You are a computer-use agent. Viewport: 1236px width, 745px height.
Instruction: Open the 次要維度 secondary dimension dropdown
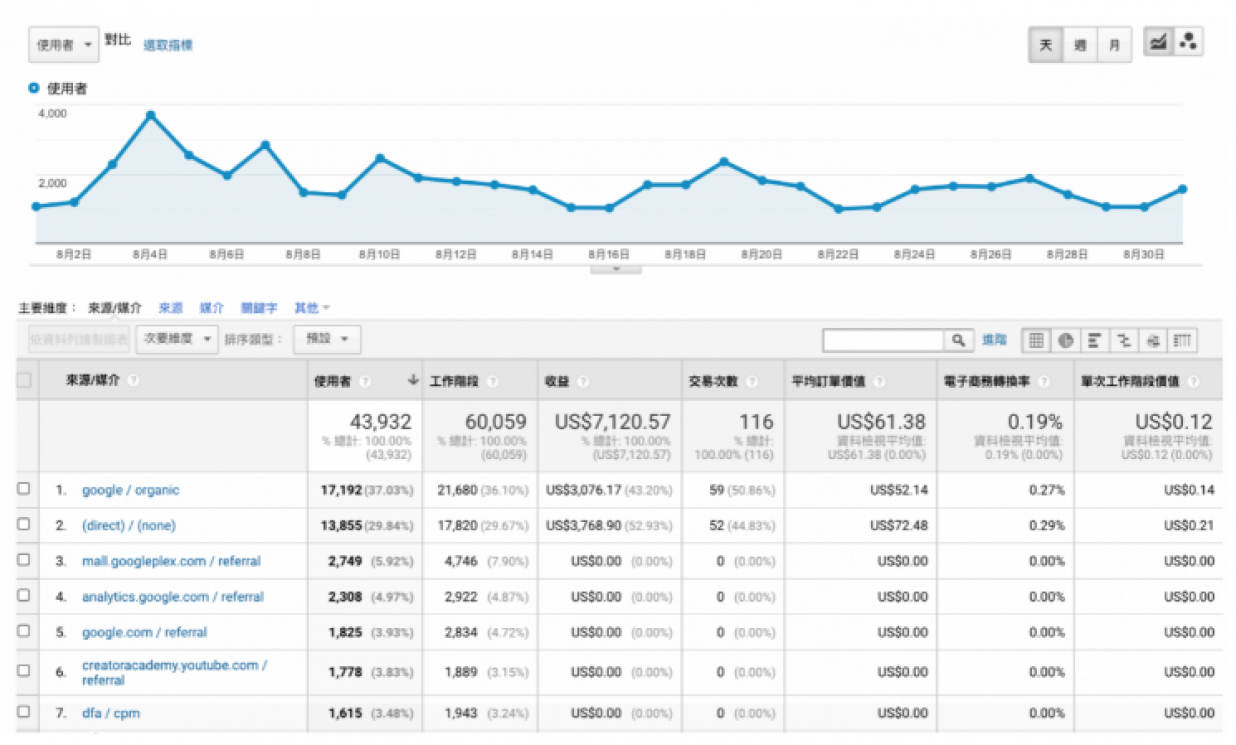(177, 339)
